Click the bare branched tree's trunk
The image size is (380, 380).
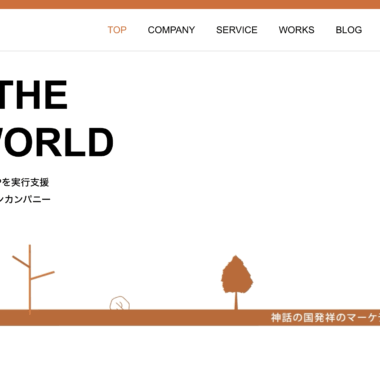point(30,279)
